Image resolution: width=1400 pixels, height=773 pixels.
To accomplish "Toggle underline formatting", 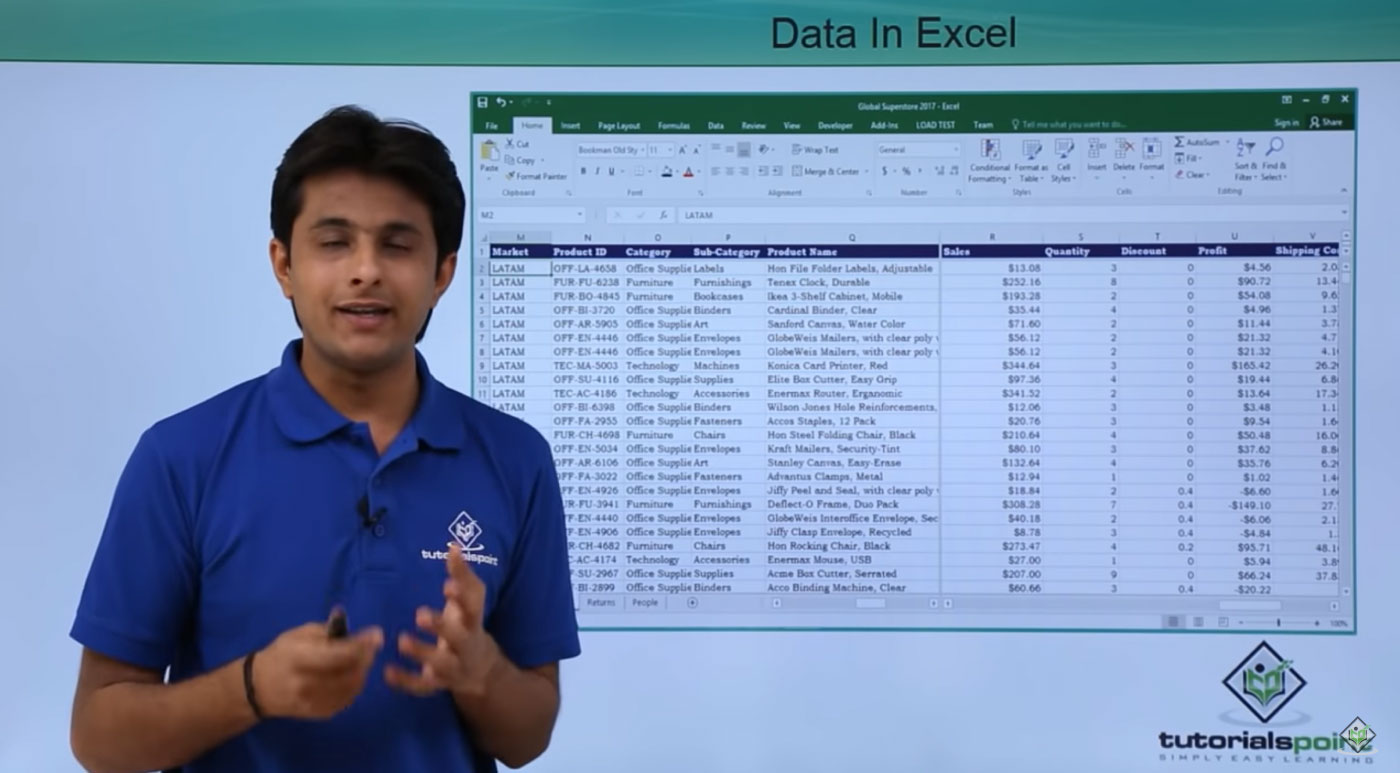I will click(x=610, y=172).
